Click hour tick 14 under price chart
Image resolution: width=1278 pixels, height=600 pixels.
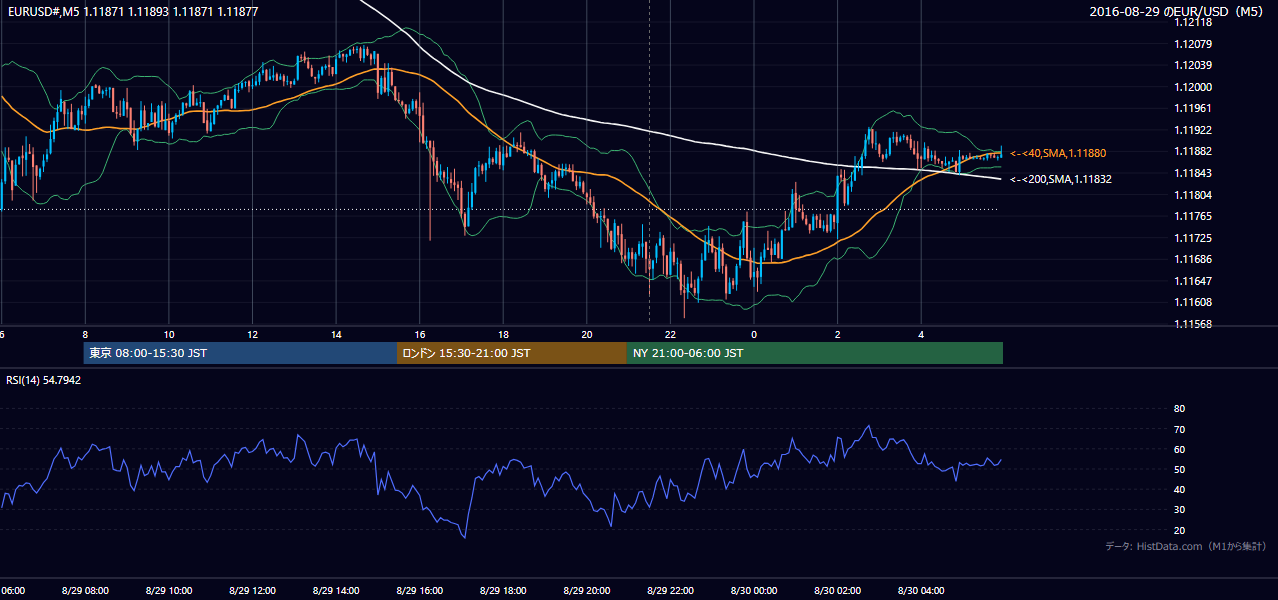click(336, 335)
